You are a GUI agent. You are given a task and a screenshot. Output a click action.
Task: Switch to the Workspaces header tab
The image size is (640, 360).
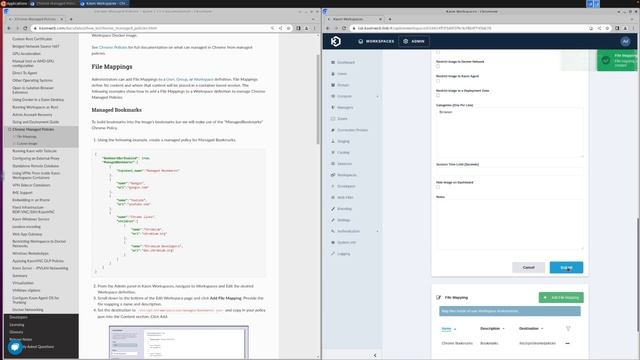pos(376,41)
